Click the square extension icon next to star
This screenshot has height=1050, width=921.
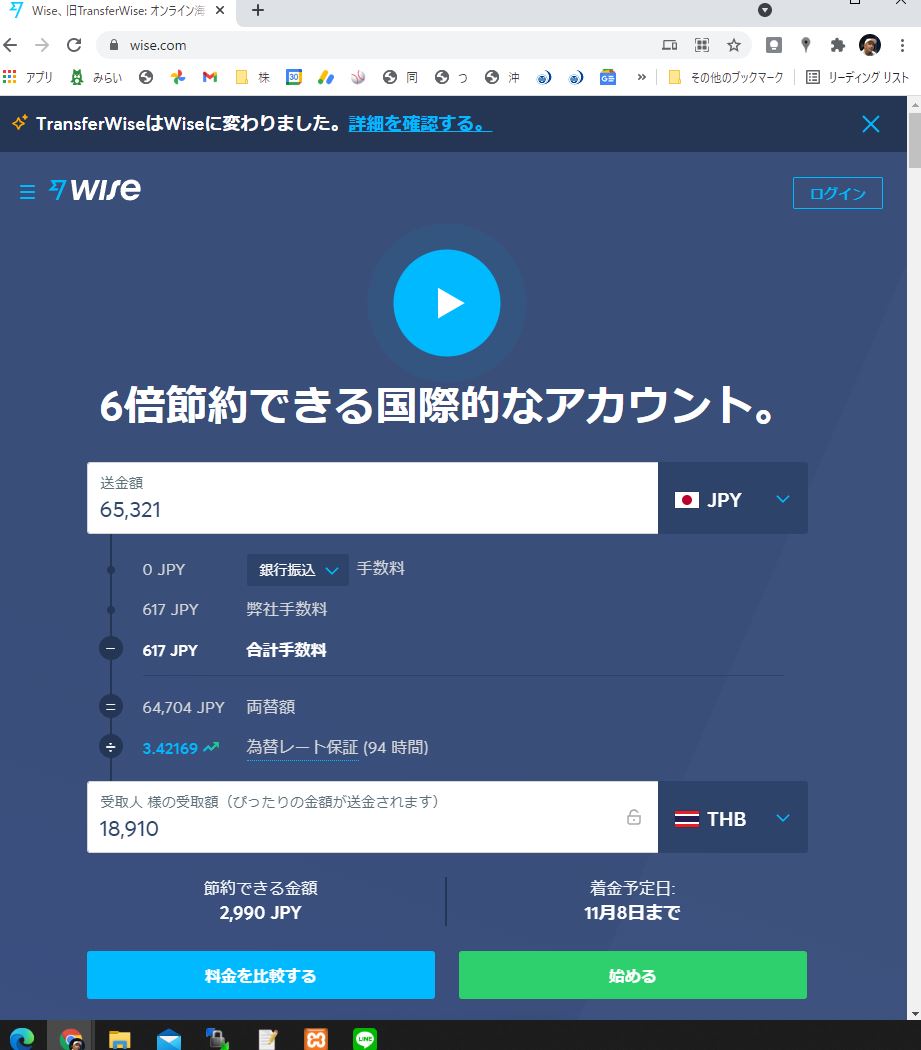pos(774,45)
